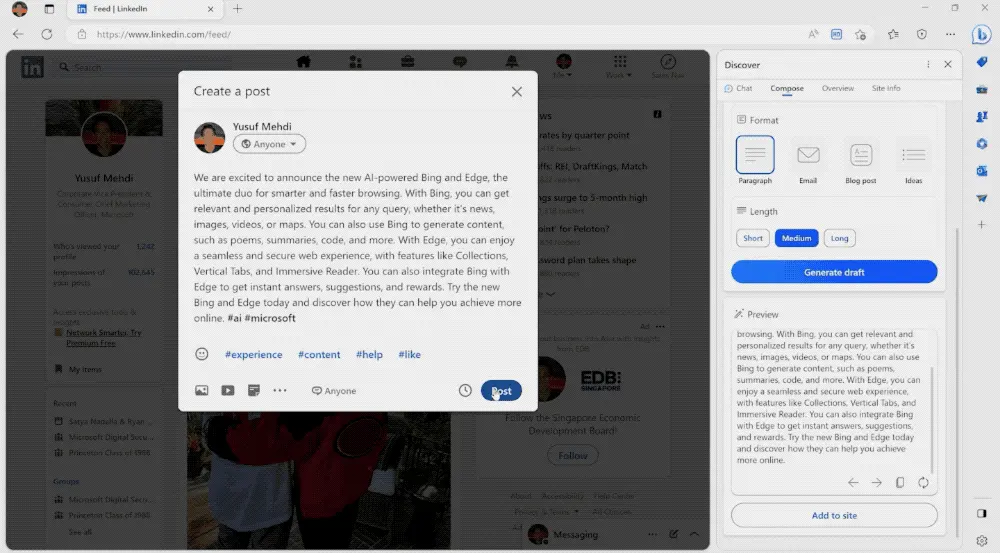Open Discover panel more options menu
Screen dimensions: 1000x553
click(x=928, y=64)
